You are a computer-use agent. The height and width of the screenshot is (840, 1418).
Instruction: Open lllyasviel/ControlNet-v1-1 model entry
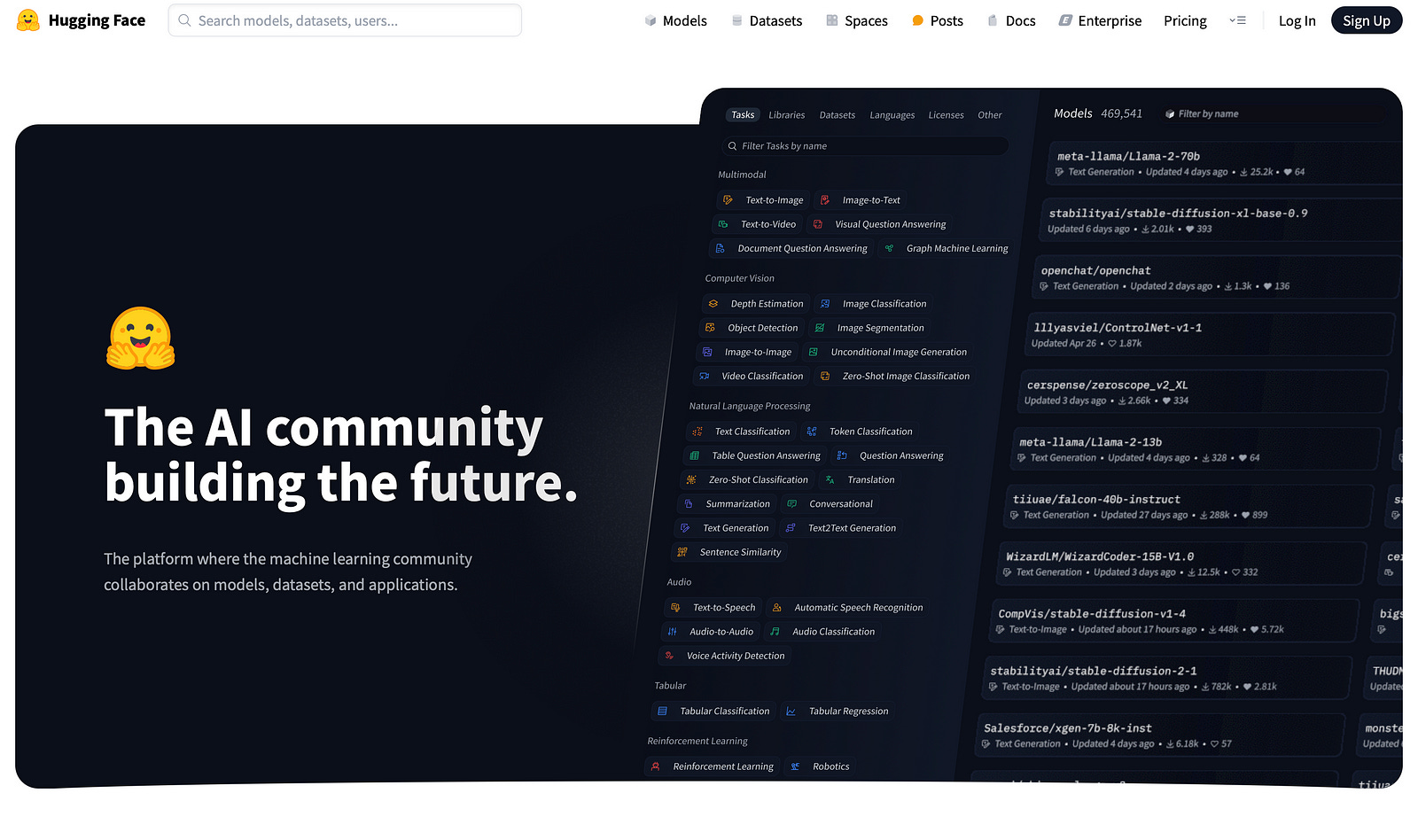pyautogui.click(x=1210, y=335)
